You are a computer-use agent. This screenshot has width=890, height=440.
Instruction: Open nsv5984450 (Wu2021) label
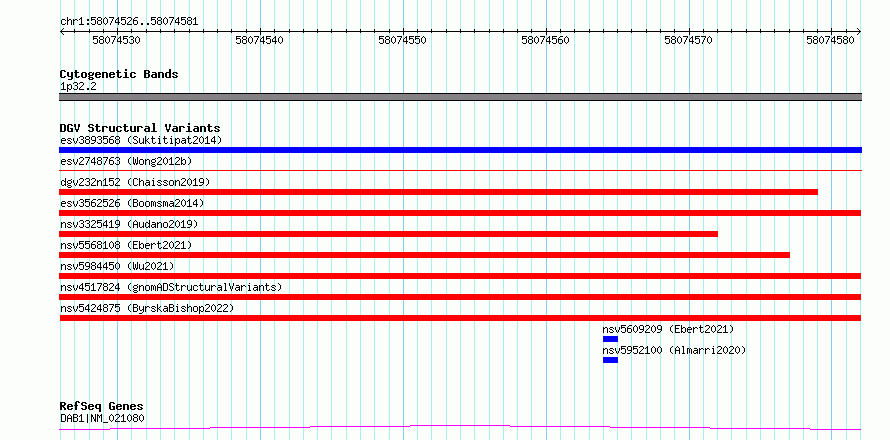[x=117, y=266]
